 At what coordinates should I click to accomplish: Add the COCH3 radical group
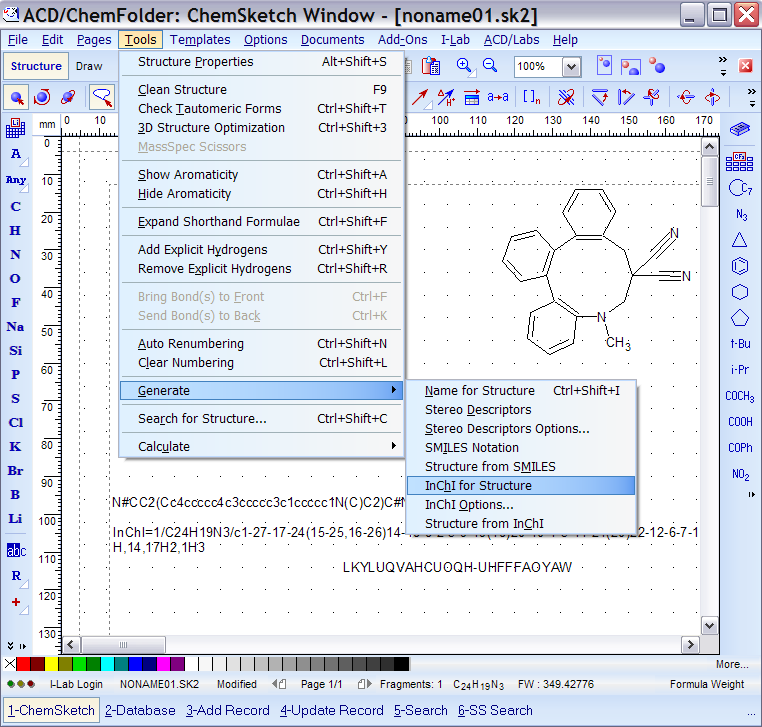740,396
